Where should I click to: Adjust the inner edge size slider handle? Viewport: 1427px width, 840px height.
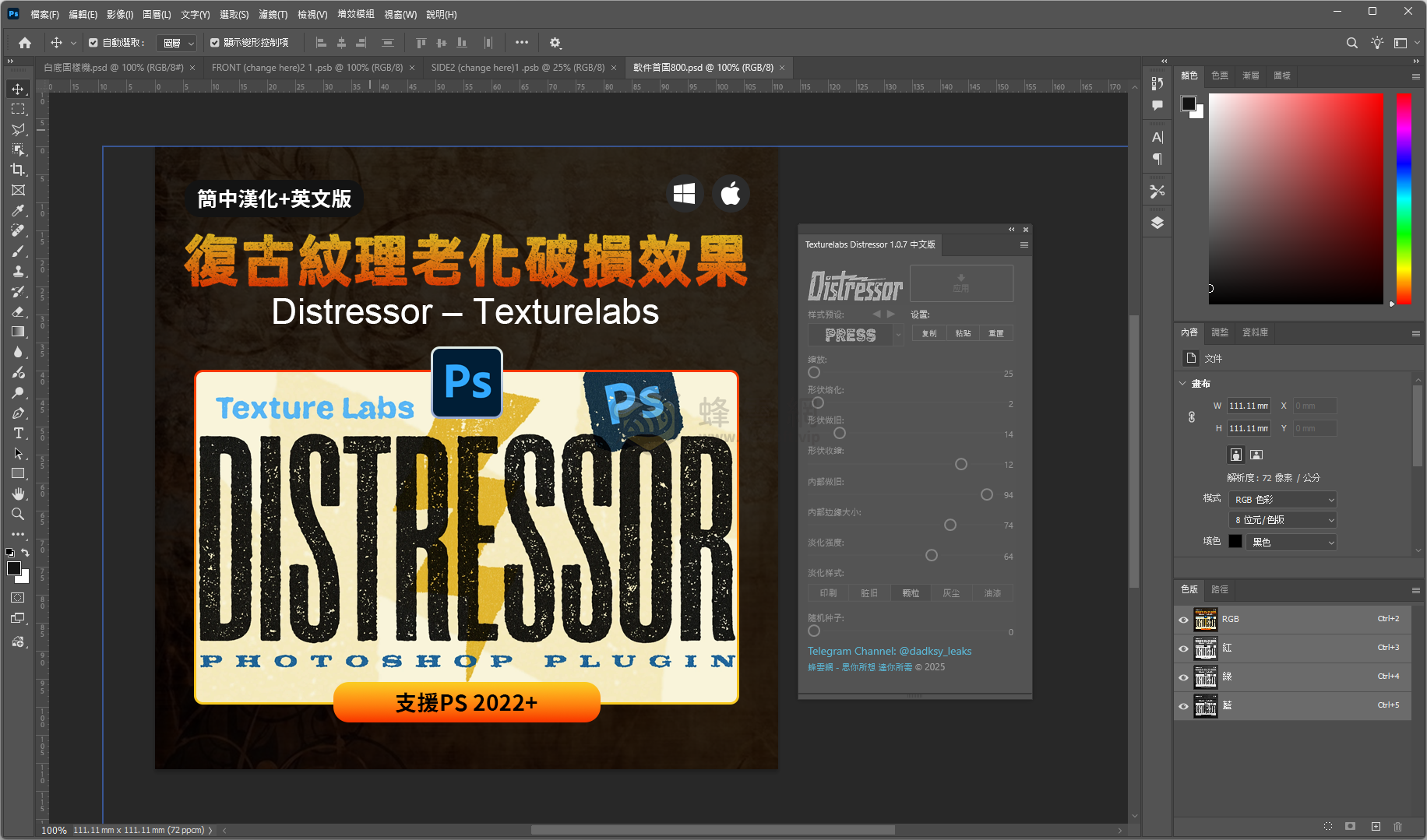(950, 525)
